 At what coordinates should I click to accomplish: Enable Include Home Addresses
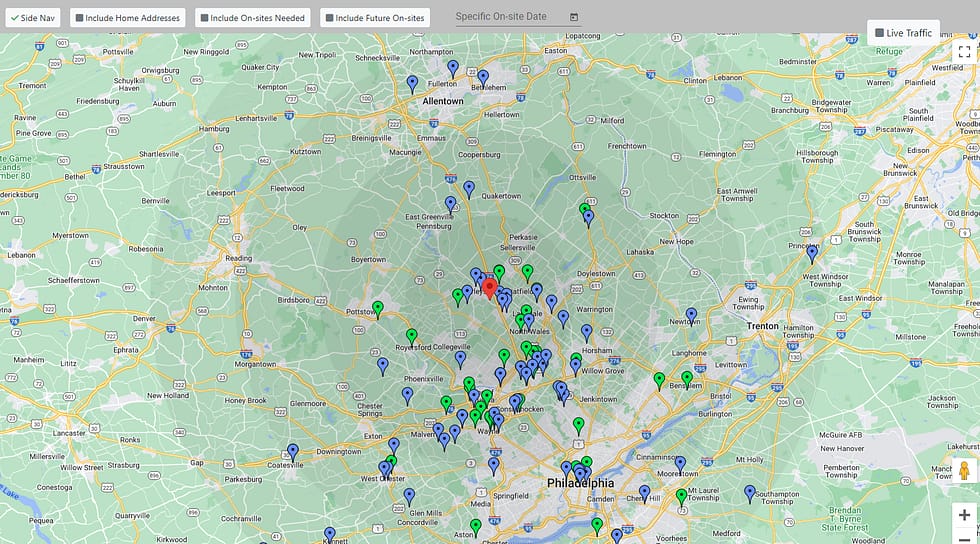(127, 18)
